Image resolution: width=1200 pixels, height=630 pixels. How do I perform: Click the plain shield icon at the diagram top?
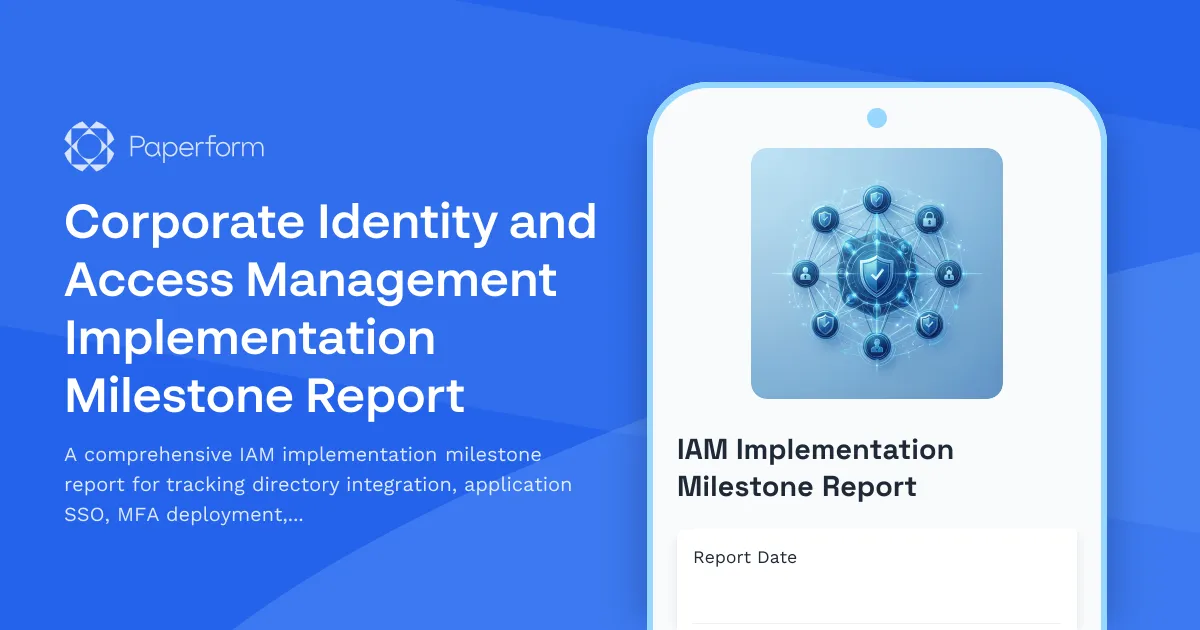point(876,199)
